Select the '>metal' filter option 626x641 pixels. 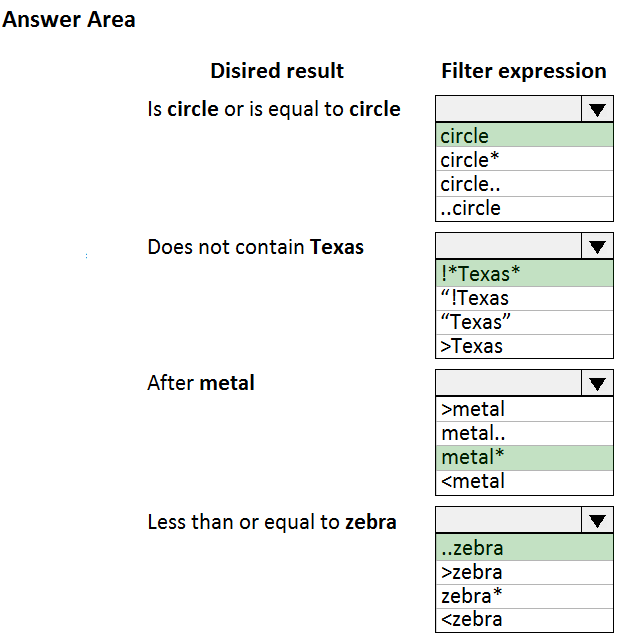point(524,409)
